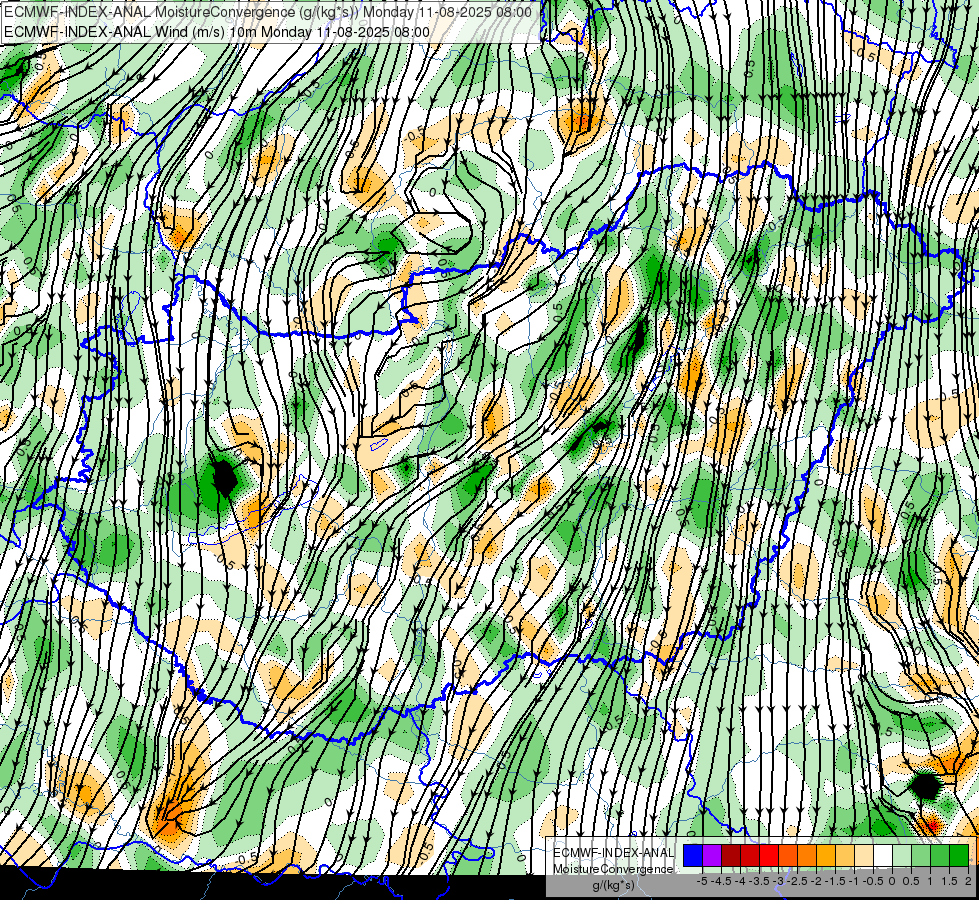Click the legend scale's -5 tick label
The width and height of the screenshot is (979, 900).
tap(702, 881)
